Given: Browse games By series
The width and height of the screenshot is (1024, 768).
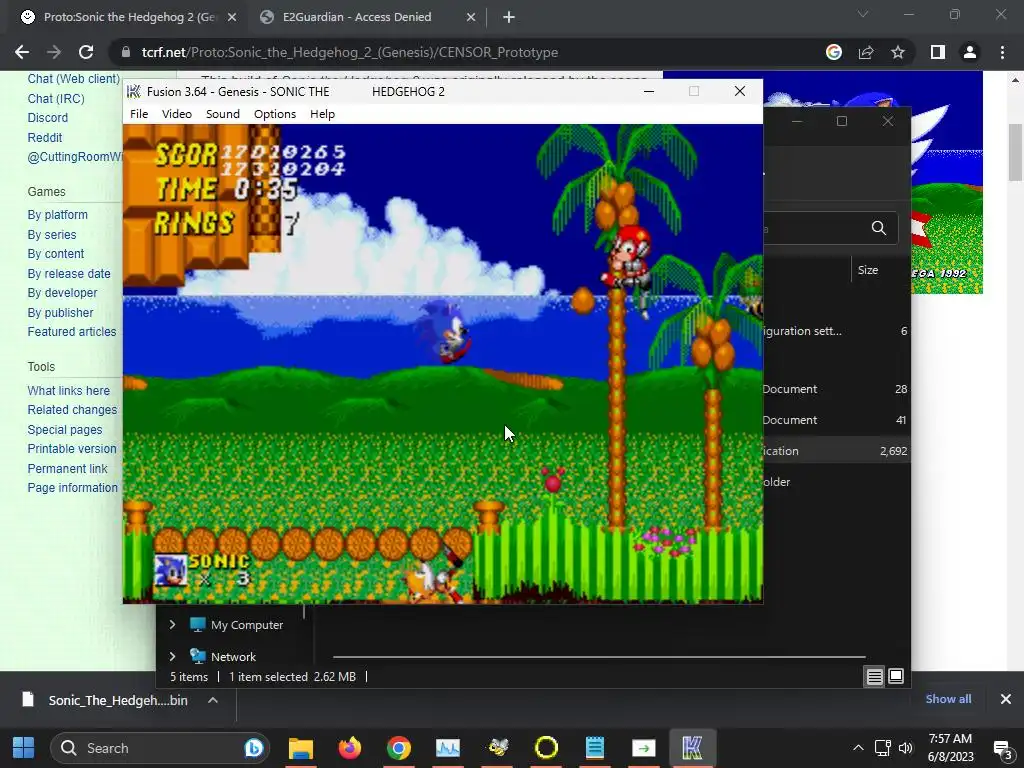Looking at the screenshot, I should pyautogui.click(x=52, y=234).
